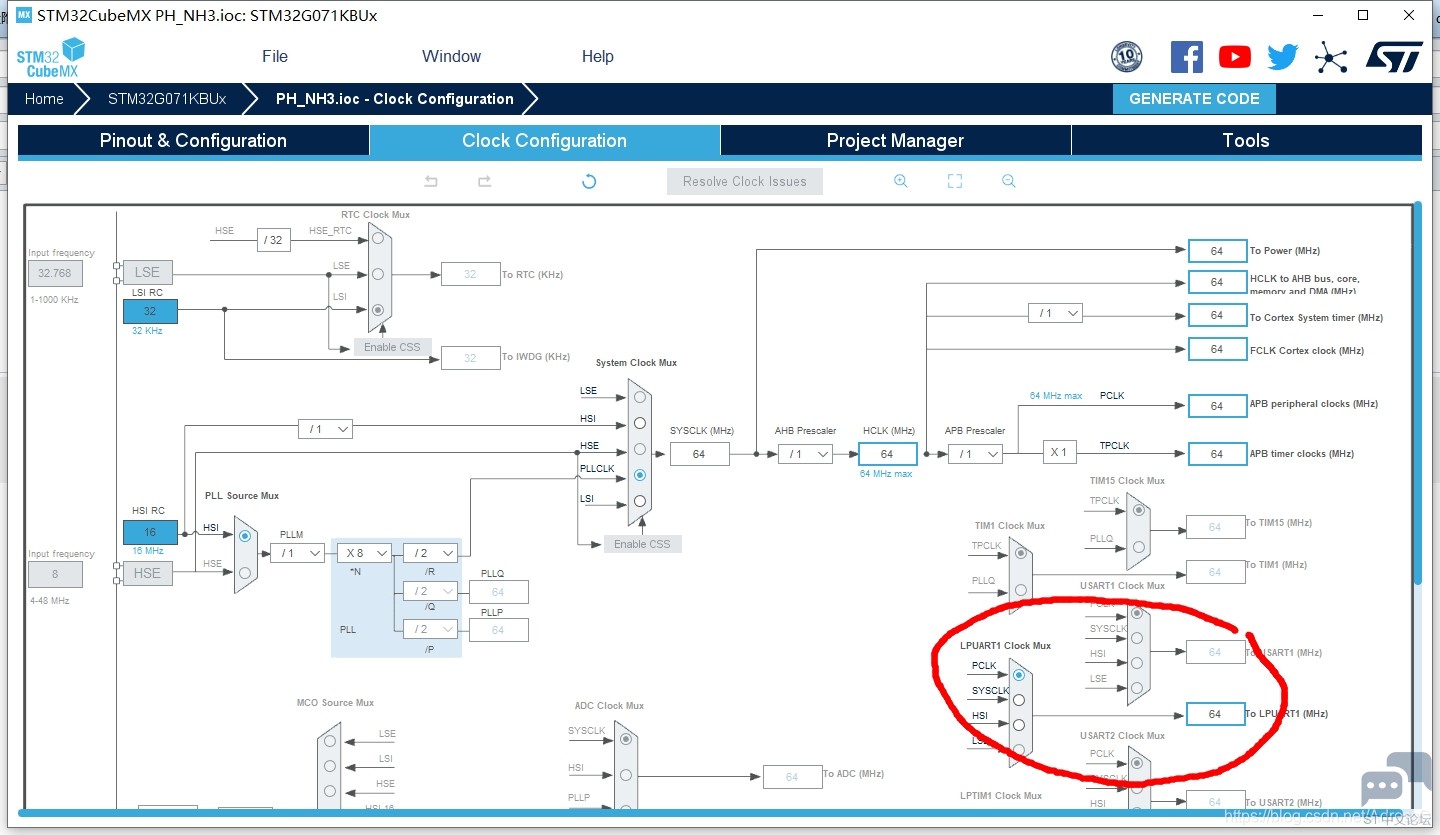Switch to Pinout & Configuration tab
The height and width of the screenshot is (835, 1440).
coord(193,141)
